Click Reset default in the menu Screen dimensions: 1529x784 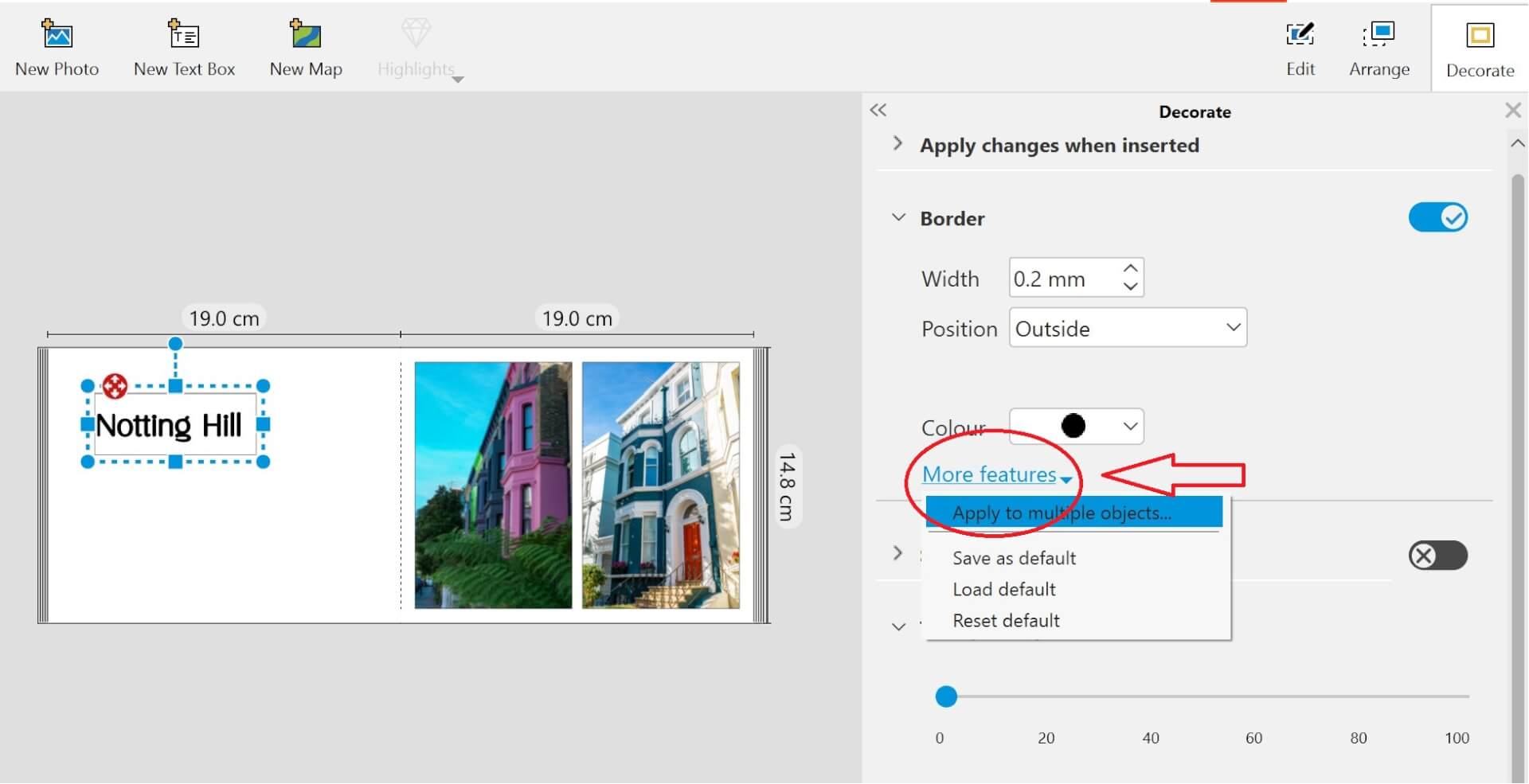tap(1006, 621)
